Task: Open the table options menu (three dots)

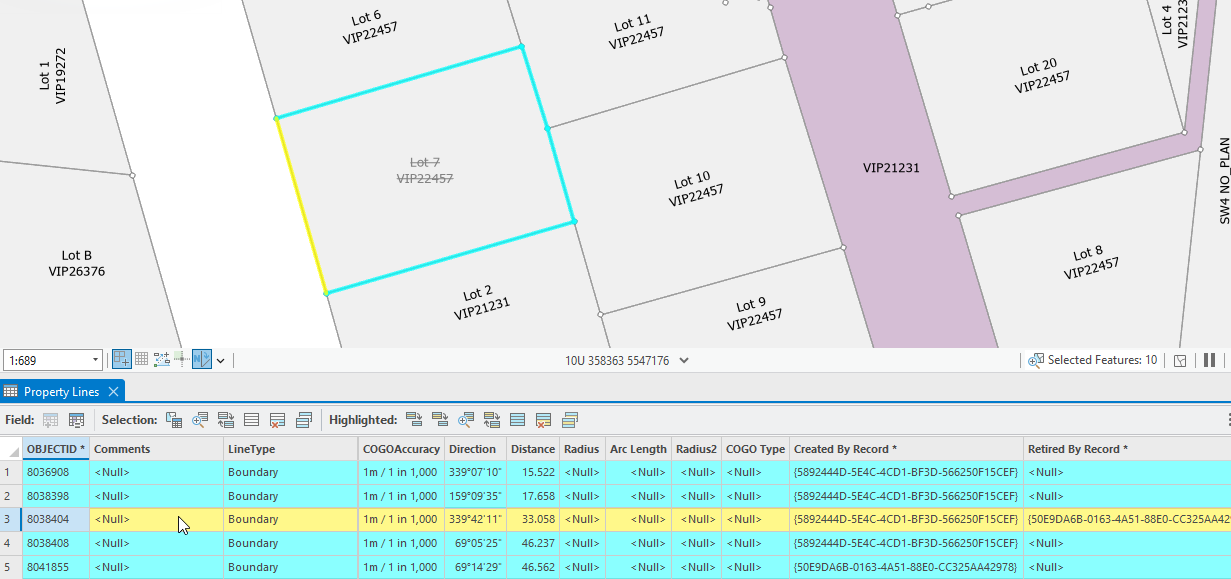Action: click(1227, 420)
